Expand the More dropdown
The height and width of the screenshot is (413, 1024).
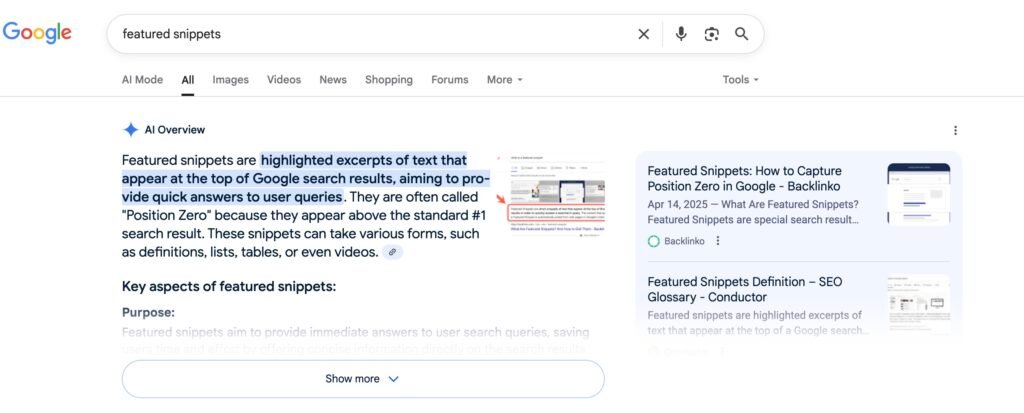pos(505,80)
